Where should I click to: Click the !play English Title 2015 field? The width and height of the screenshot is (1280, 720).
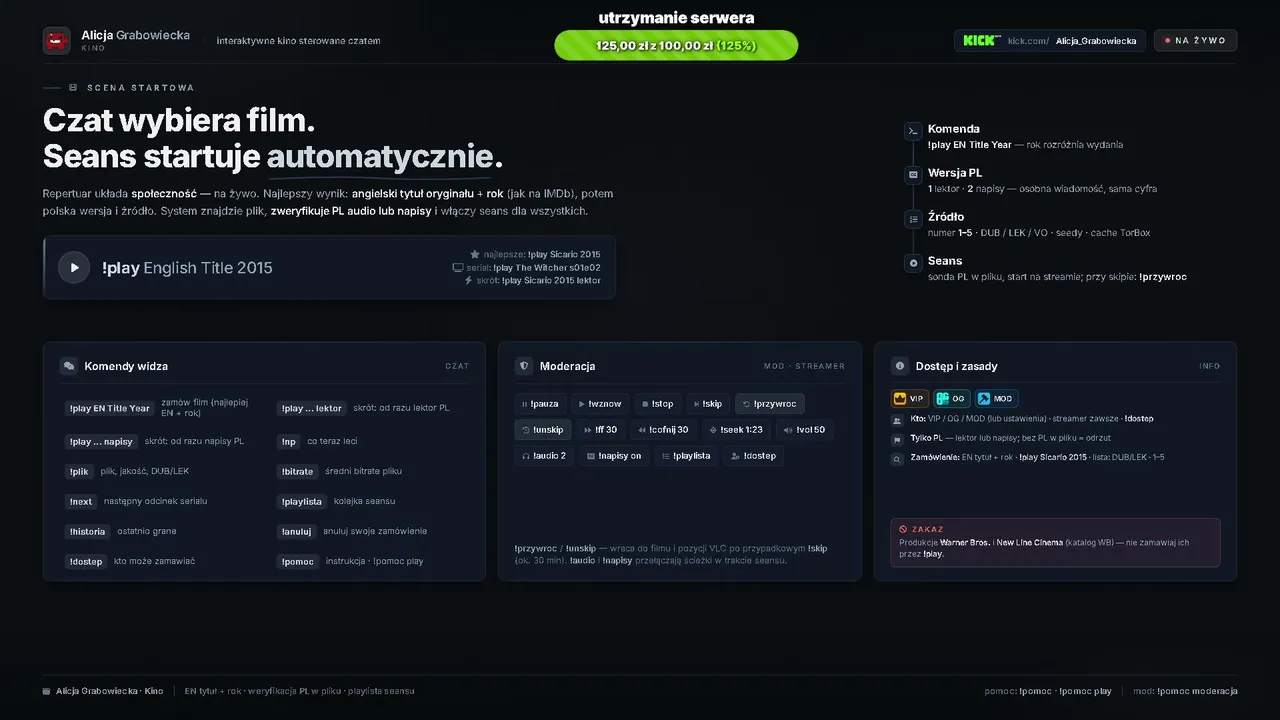coord(329,267)
